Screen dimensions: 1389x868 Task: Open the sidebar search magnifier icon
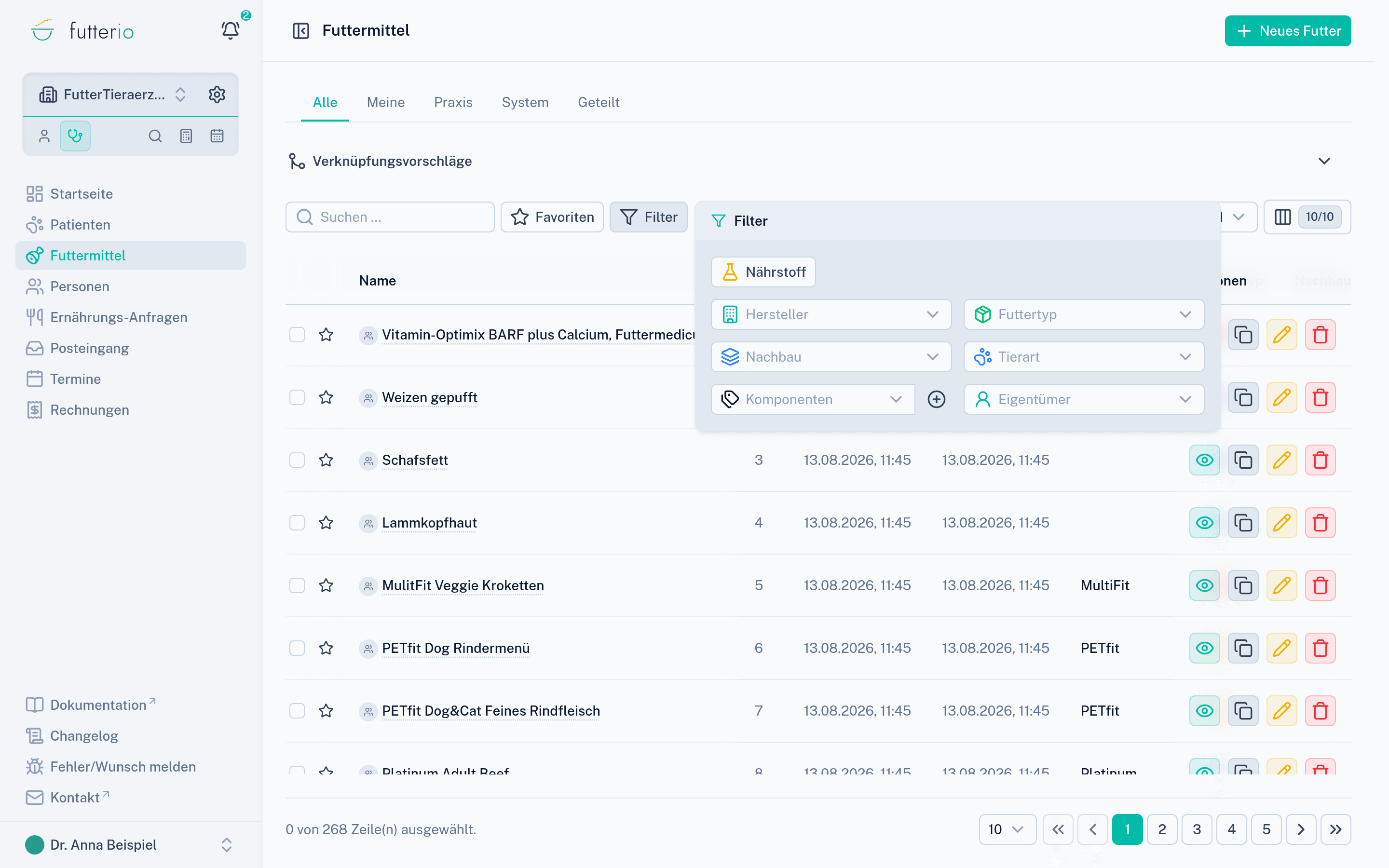(155, 136)
